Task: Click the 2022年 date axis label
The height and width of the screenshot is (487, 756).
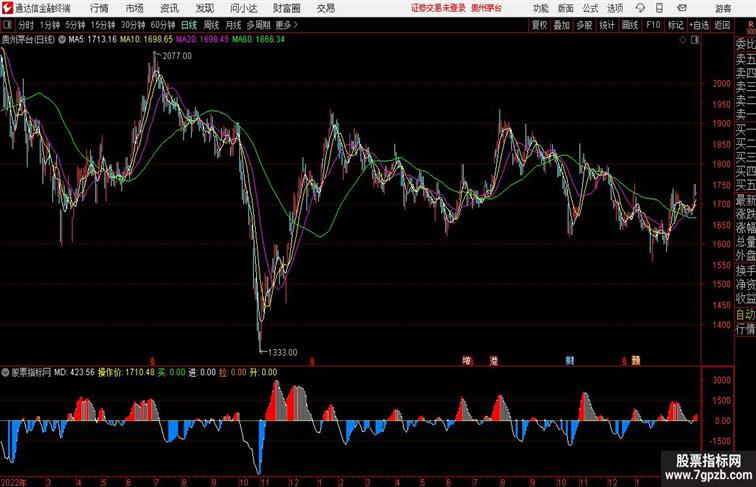Action: coord(14,482)
